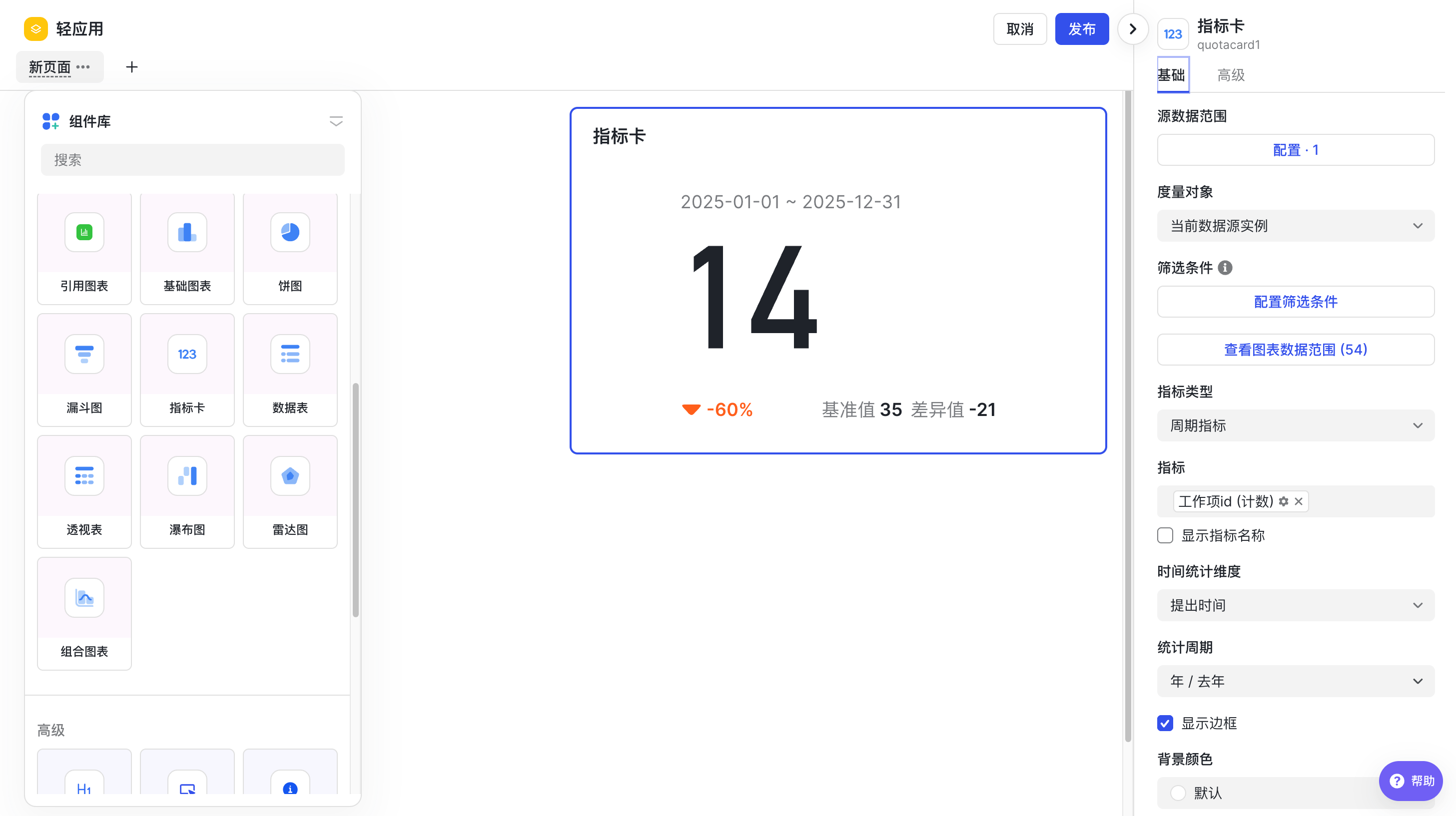
Task: Click the -60% change percentage
Action: coord(729,409)
